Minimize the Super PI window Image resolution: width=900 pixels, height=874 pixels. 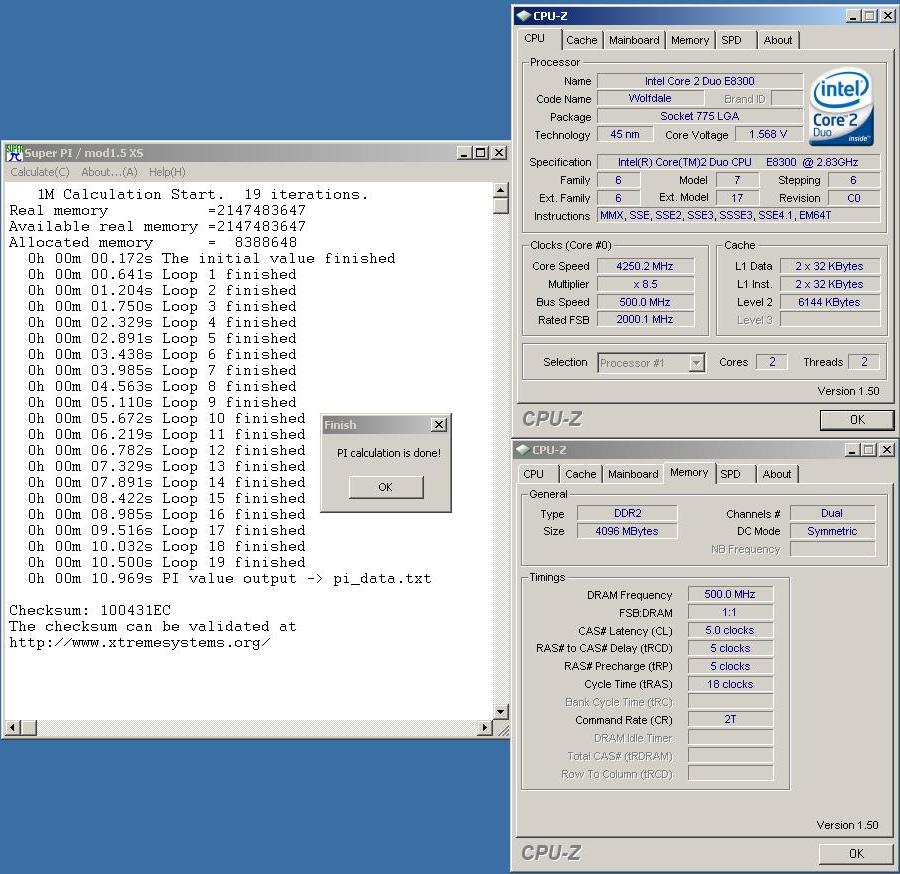(464, 153)
